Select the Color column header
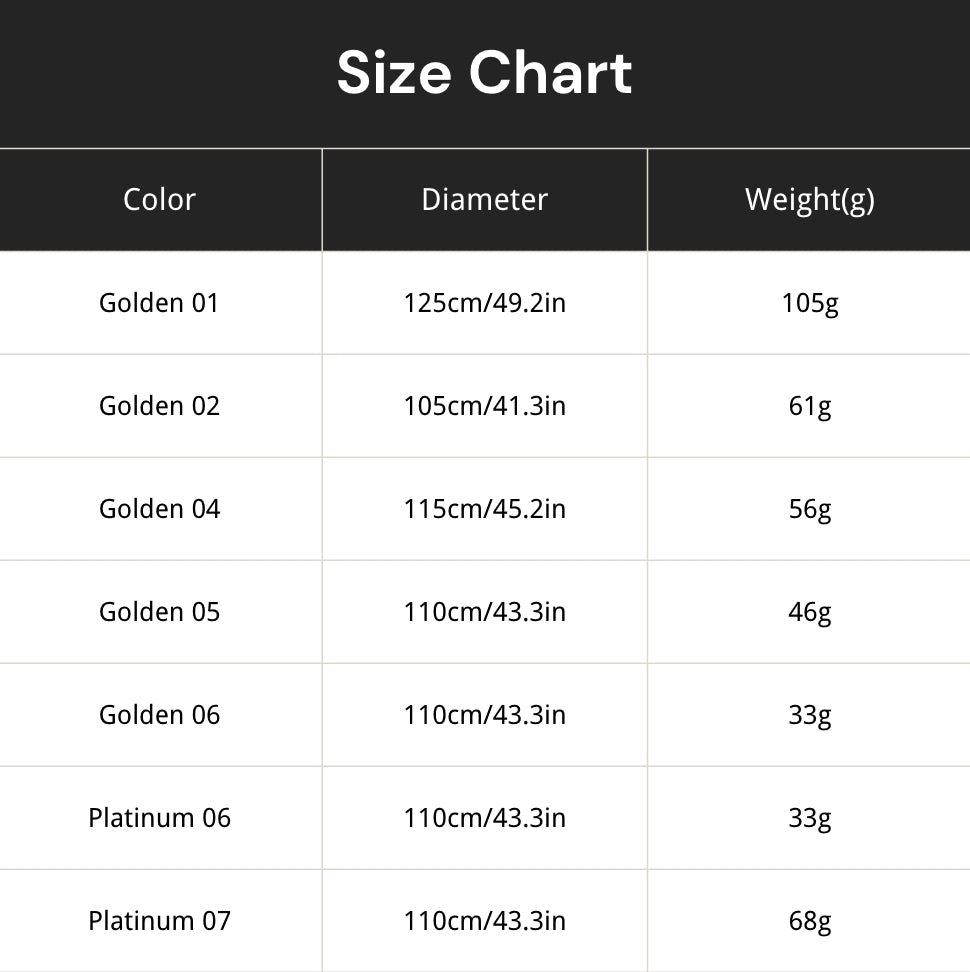 159,200
